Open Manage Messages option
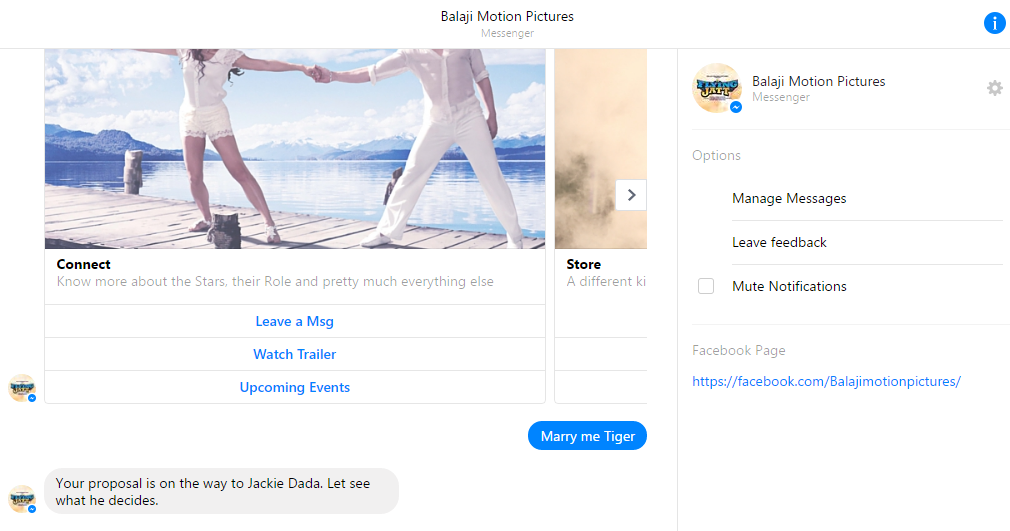The width and height of the screenshot is (1010, 531). [788, 198]
